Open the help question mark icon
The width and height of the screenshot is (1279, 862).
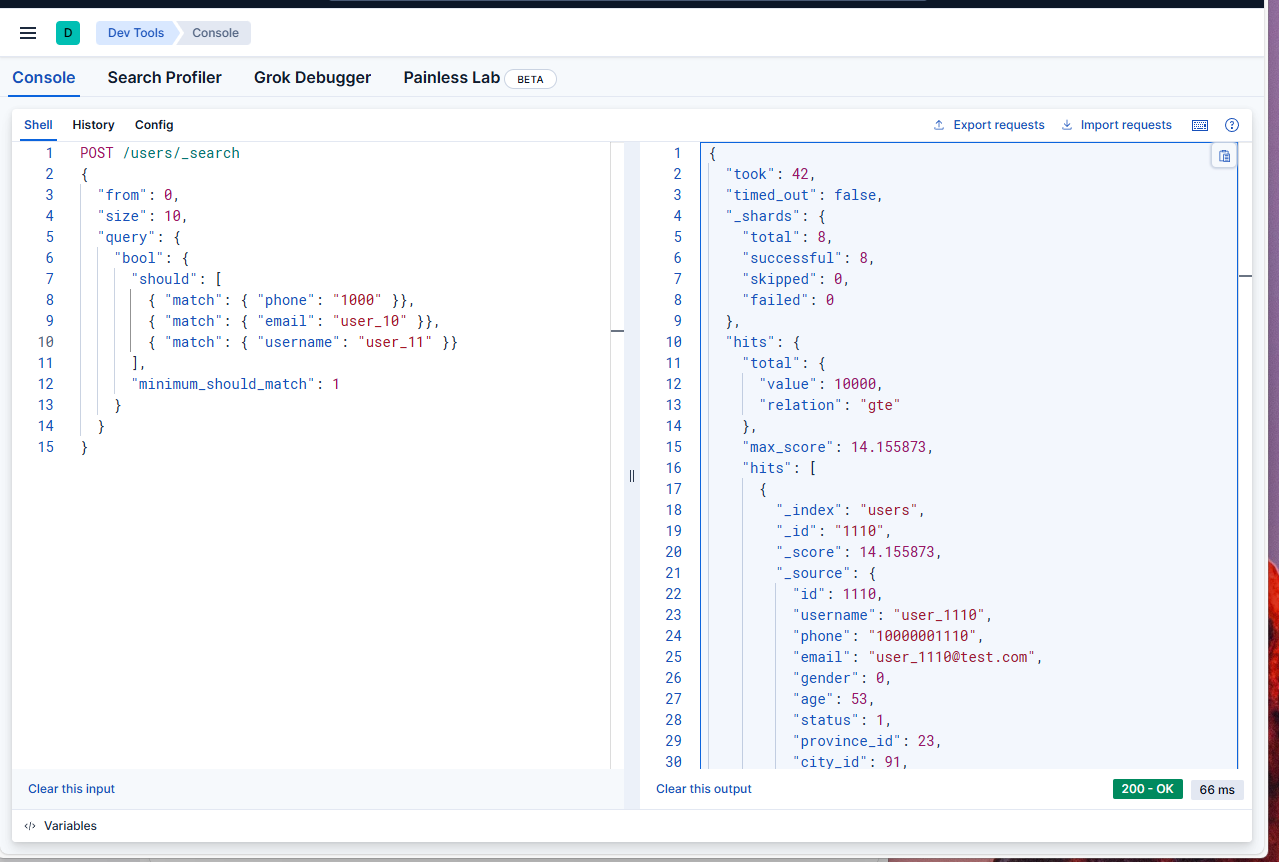coord(1232,125)
